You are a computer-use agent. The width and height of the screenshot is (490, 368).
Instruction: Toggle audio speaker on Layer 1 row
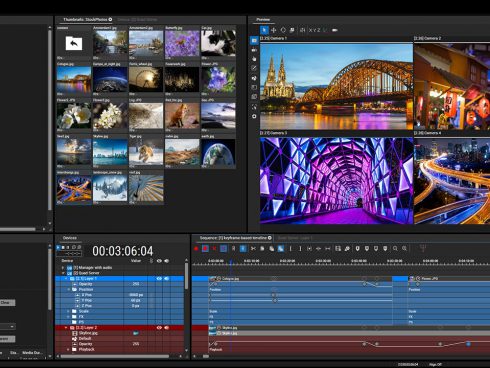(167, 278)
